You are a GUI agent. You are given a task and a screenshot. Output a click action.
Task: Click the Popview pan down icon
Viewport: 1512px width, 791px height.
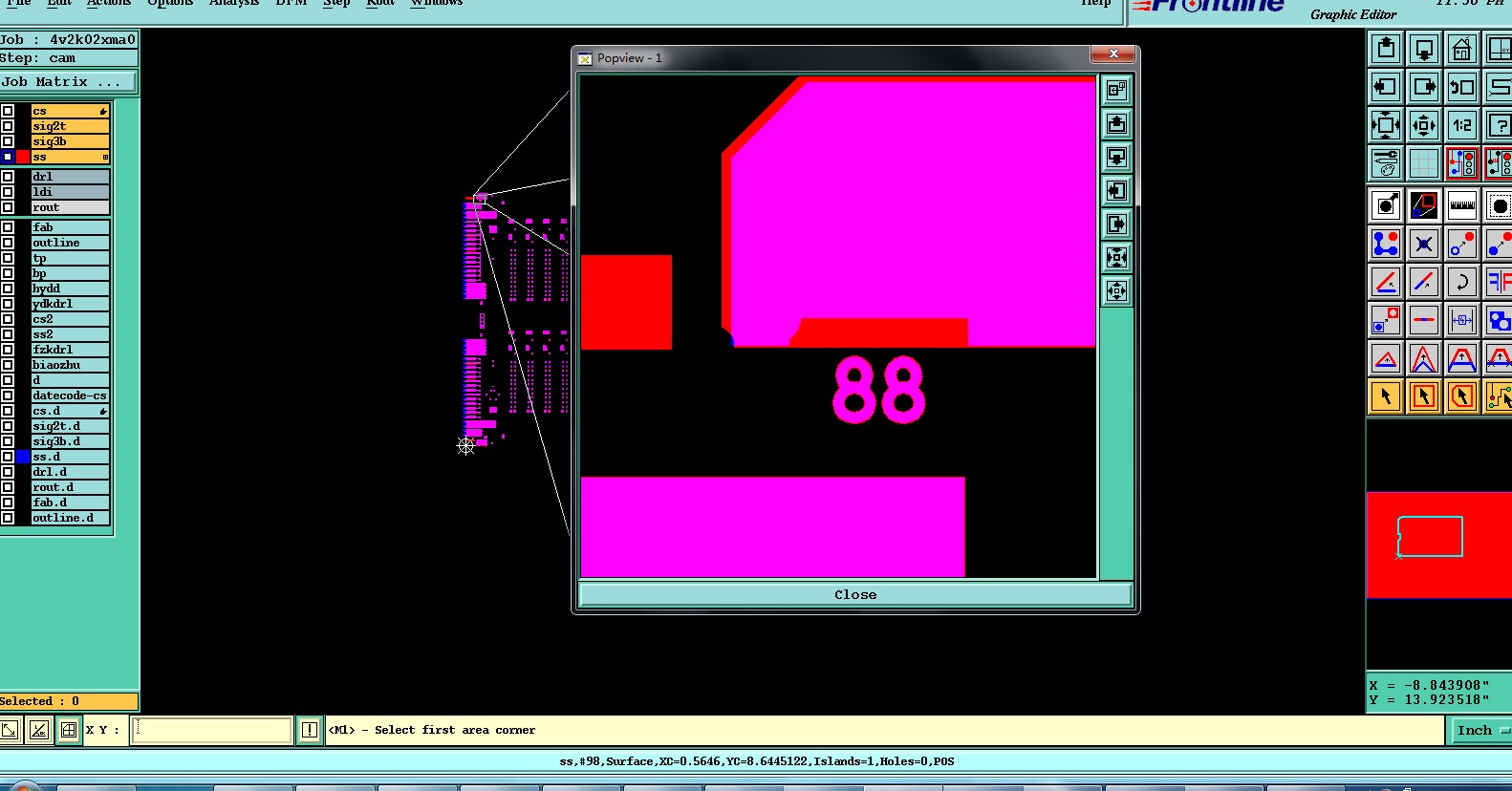pos(1116,157)
